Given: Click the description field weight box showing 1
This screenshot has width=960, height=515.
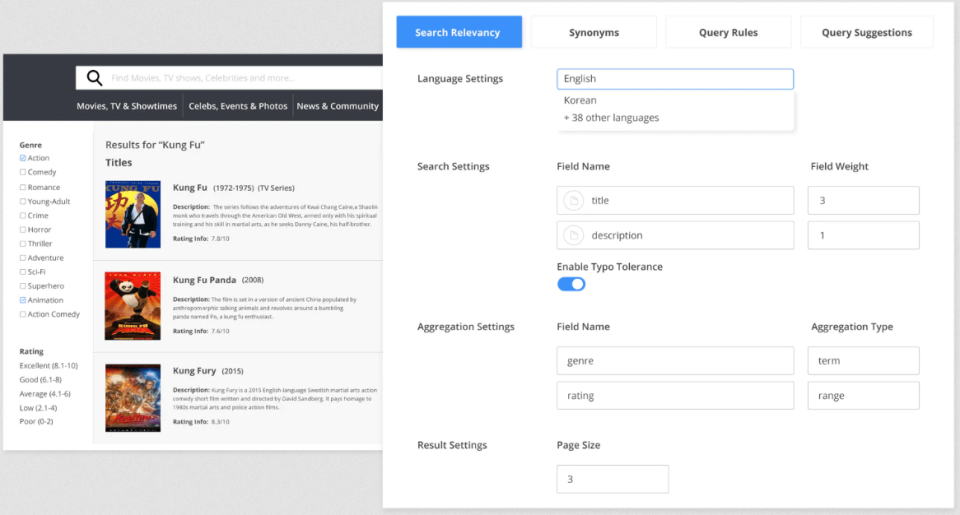Looking at the screenshot, I should [x=863, y=235].
